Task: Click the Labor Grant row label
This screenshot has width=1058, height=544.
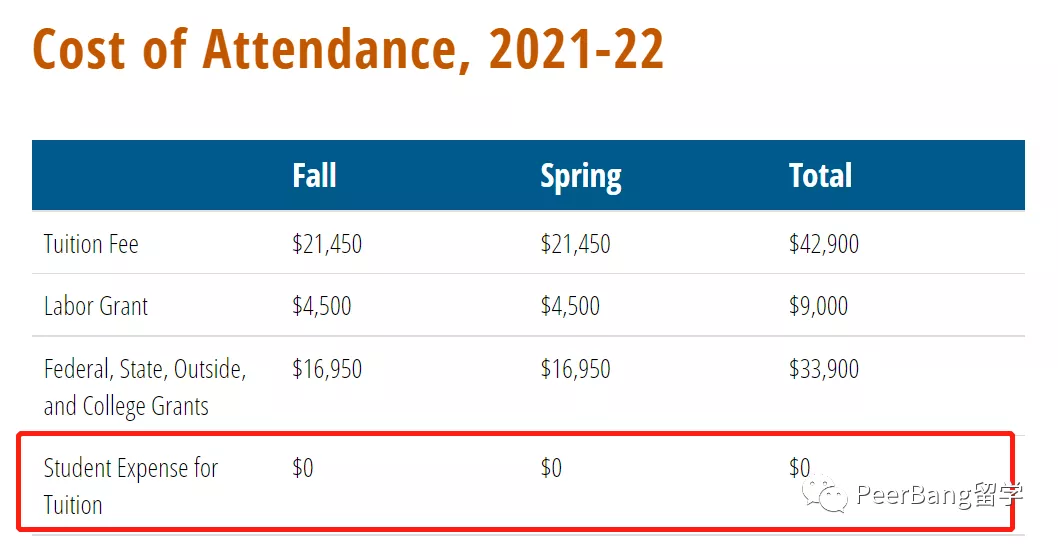Action: click(96, 306)
